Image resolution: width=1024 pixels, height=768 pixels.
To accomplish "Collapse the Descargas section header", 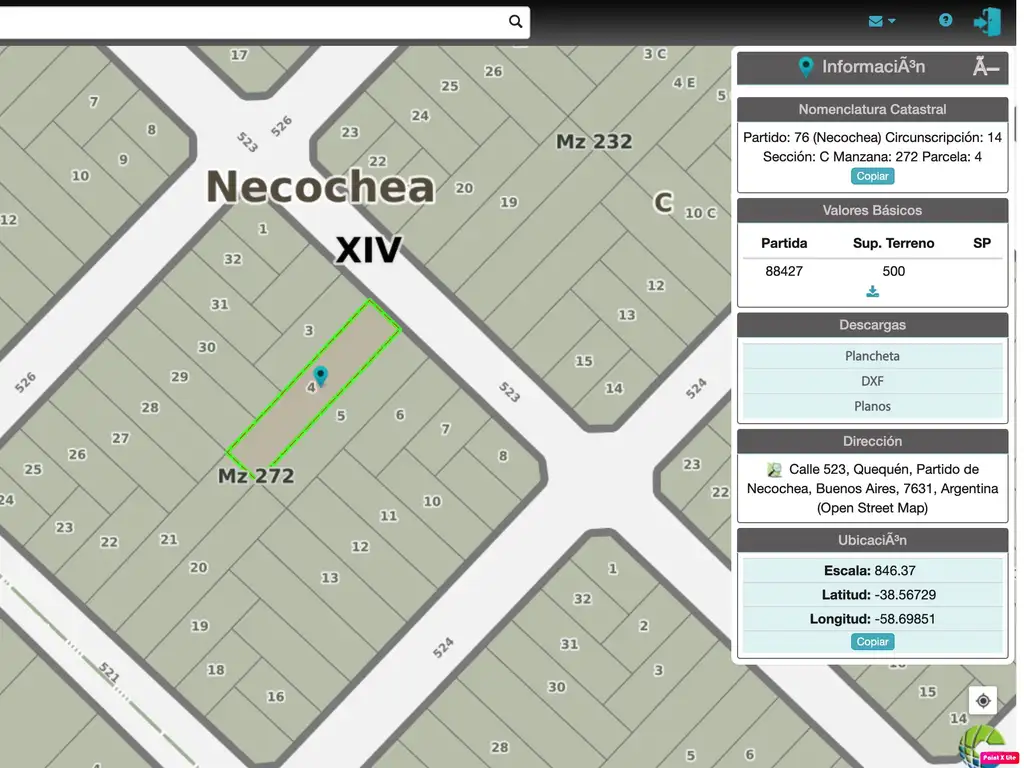I will coord(872,325).
